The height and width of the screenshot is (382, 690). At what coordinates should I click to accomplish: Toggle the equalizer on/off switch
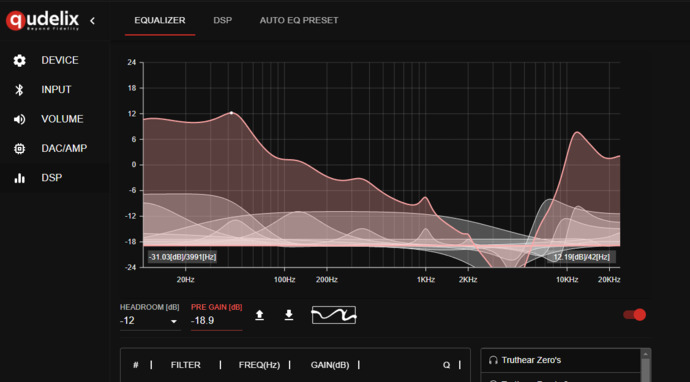(635, 315)
